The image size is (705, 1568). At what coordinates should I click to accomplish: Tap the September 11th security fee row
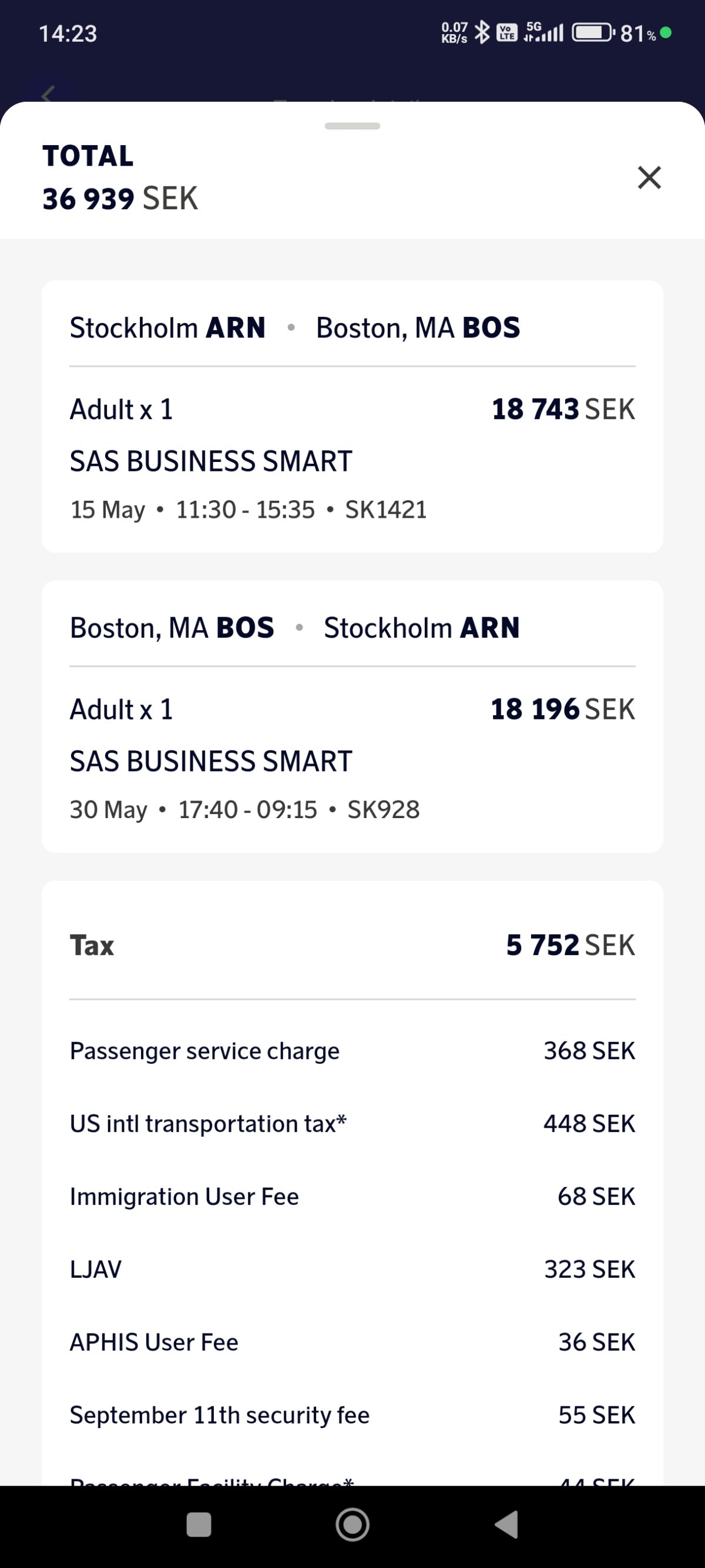352,1415
